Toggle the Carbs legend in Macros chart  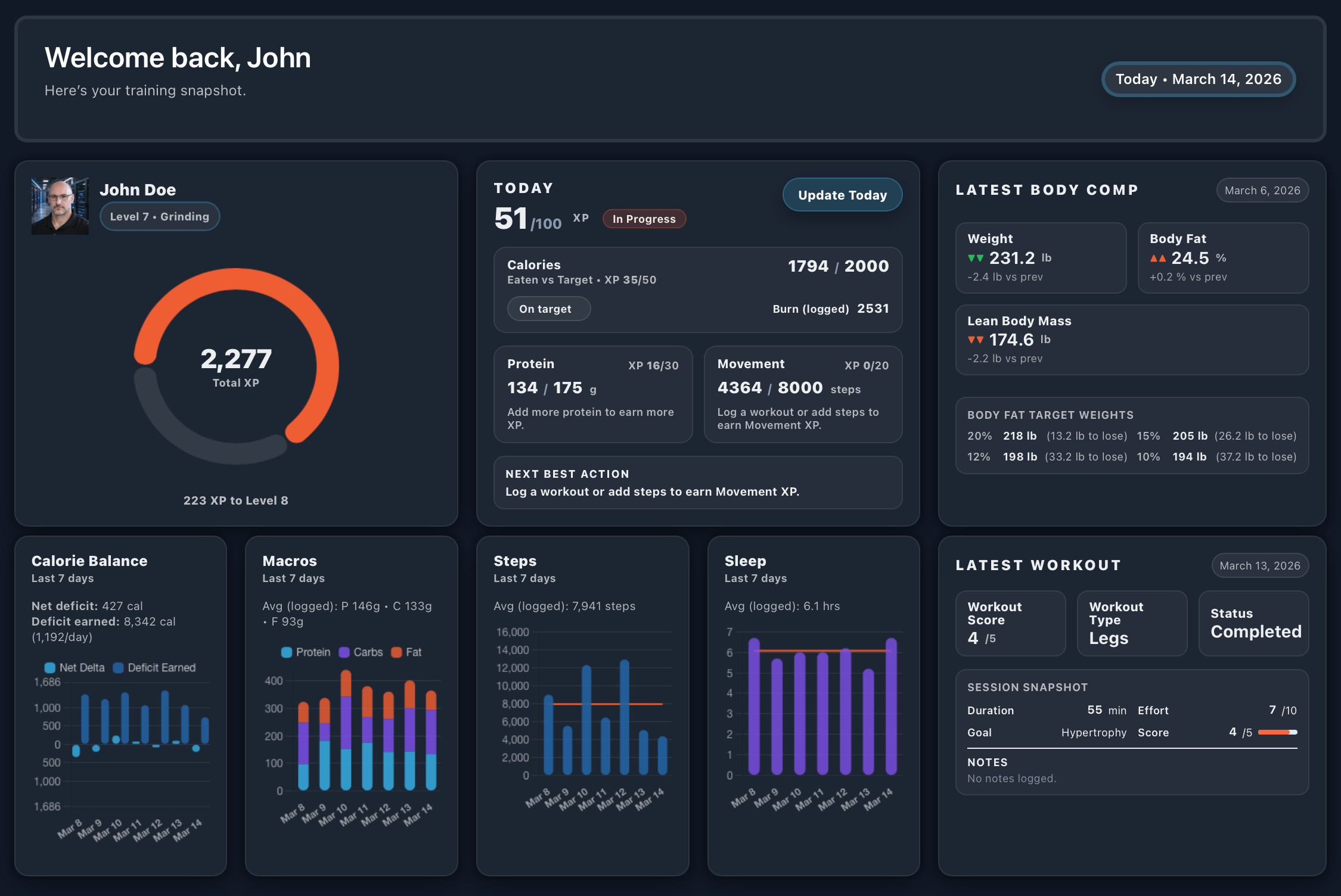pos(344,652)
